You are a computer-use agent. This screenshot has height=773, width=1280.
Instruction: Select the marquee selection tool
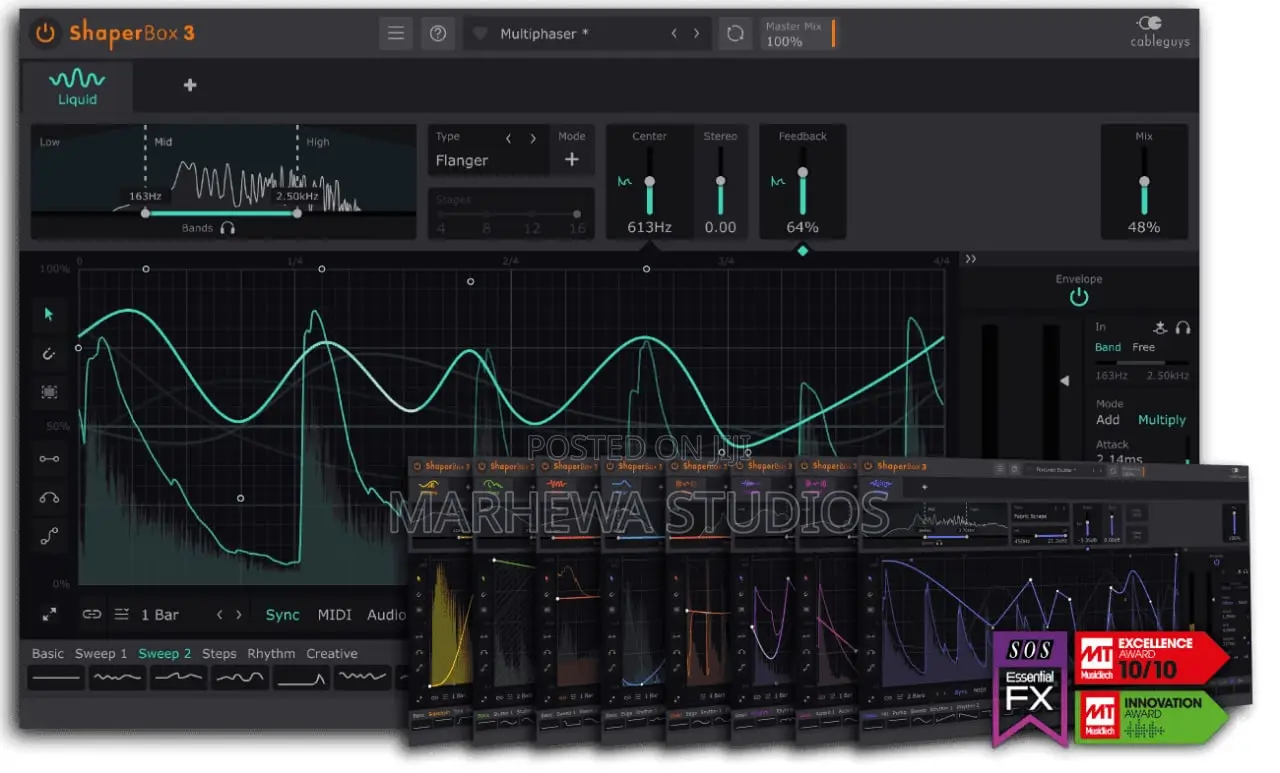pyautogui.click(x=49, y=393)
